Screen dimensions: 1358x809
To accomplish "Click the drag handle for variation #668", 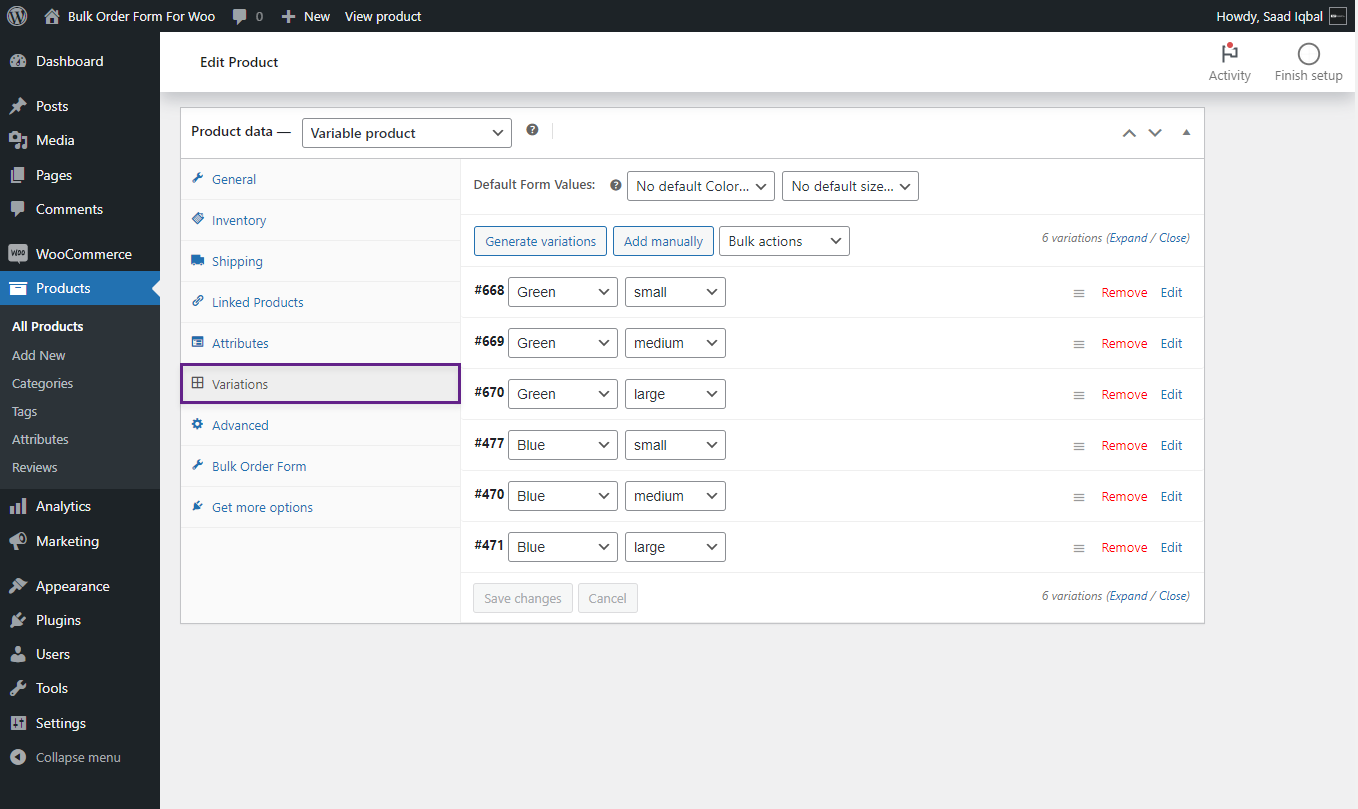I will pos(1079,293).
